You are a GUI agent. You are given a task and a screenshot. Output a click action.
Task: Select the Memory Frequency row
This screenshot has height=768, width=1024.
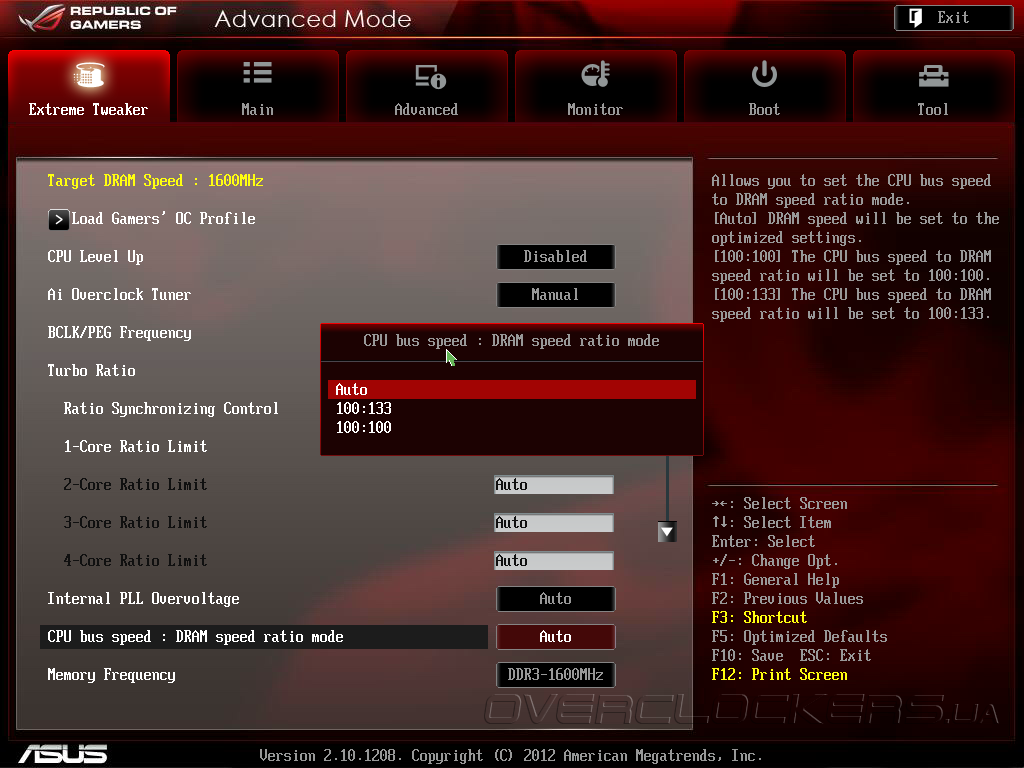click(x=112, y=675)
